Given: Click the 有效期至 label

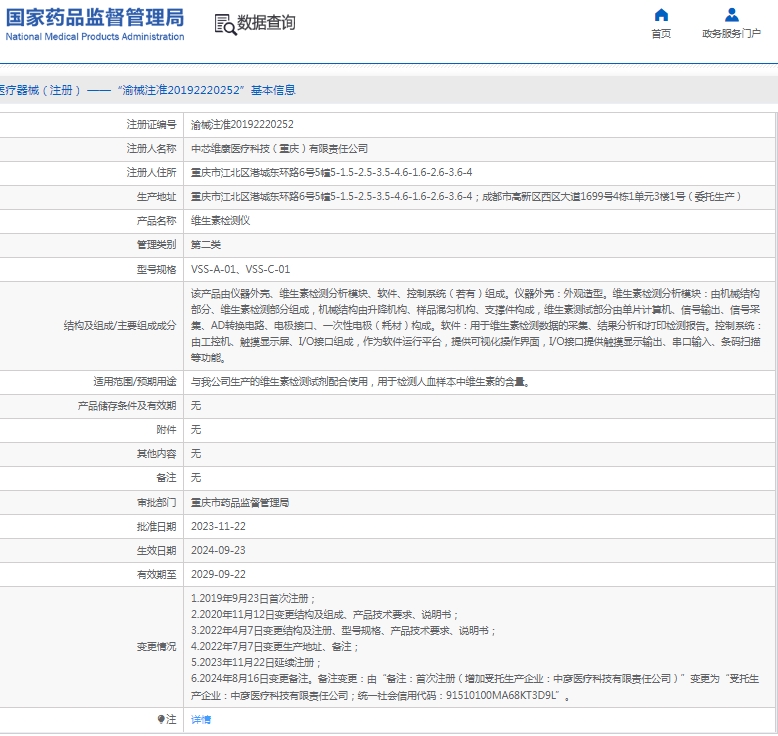Looking at the screenshot, I should 156,574.
